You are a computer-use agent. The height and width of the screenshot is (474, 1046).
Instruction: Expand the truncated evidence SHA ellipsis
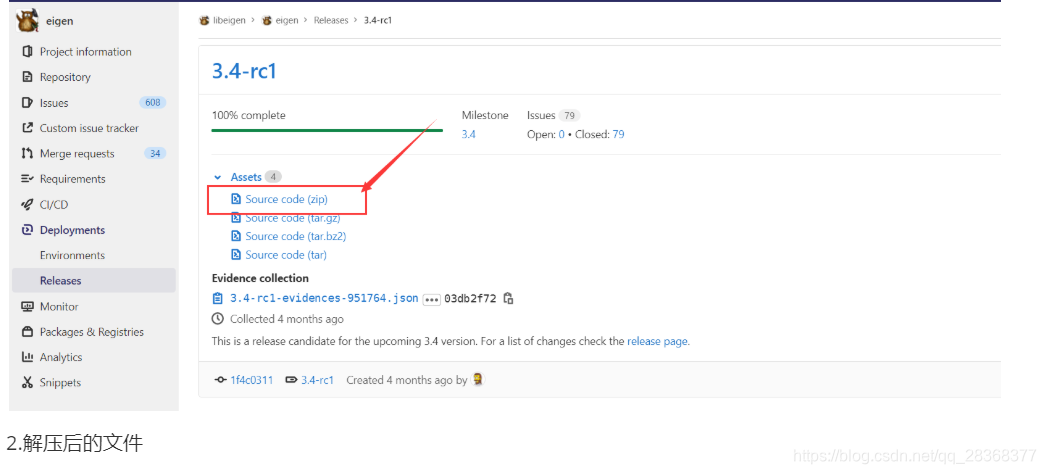432,299
